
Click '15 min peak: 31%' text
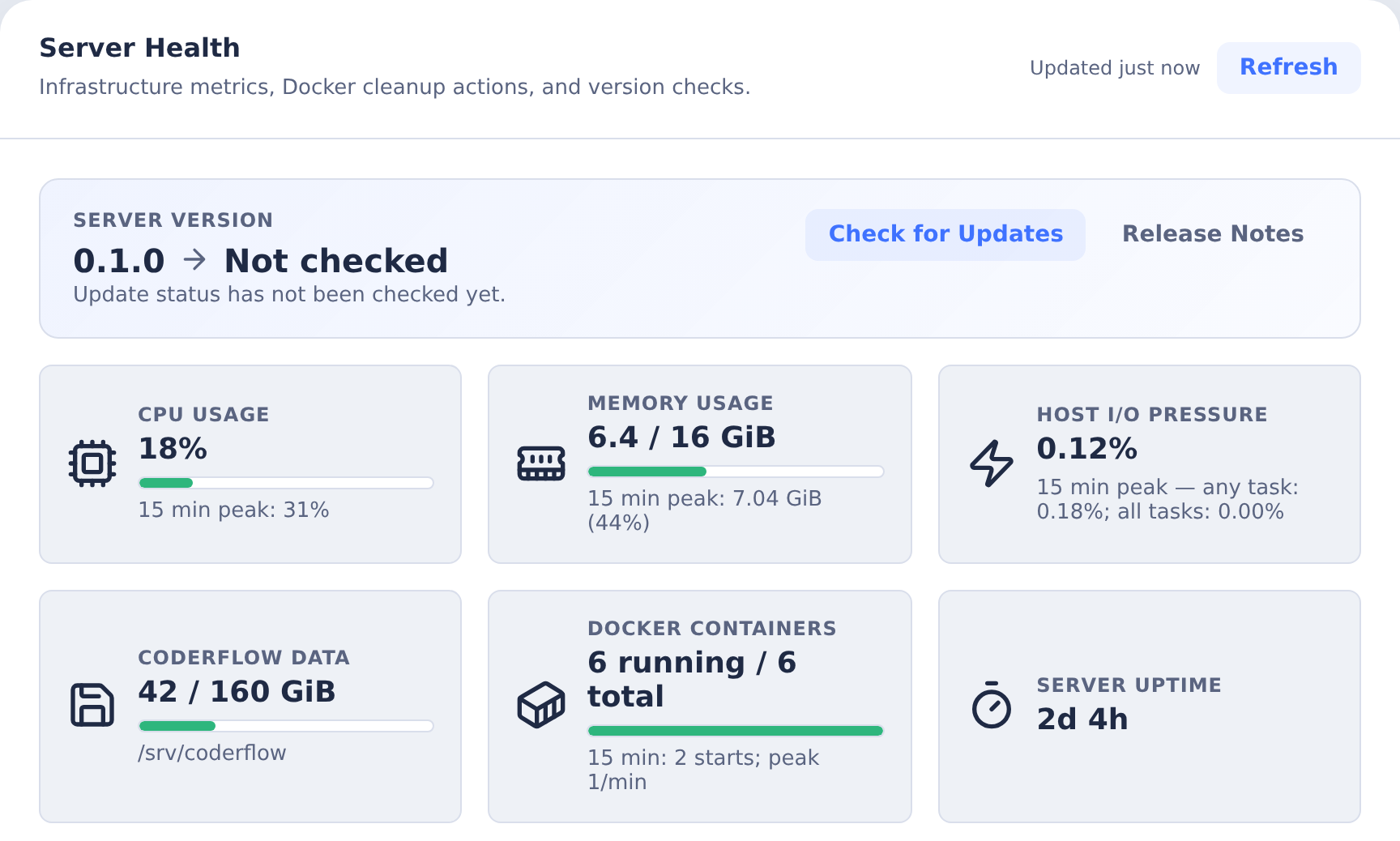click(233, 510)
